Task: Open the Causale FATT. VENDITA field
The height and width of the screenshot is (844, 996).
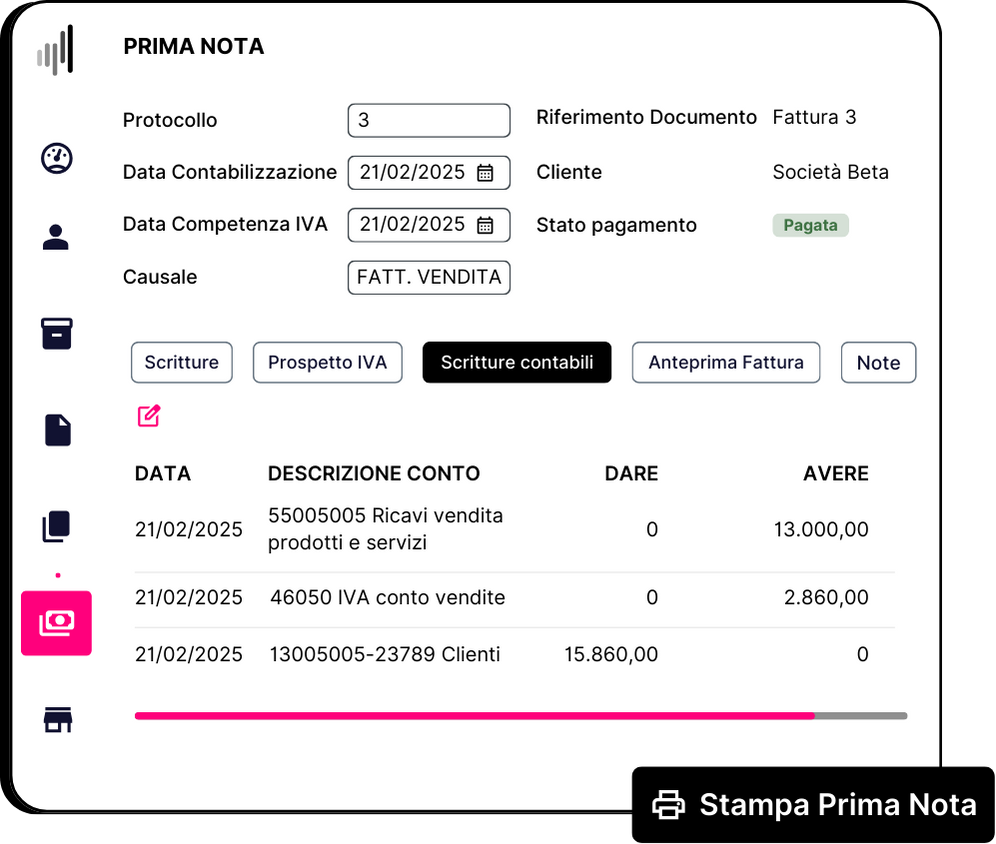Action: point(429,278)
